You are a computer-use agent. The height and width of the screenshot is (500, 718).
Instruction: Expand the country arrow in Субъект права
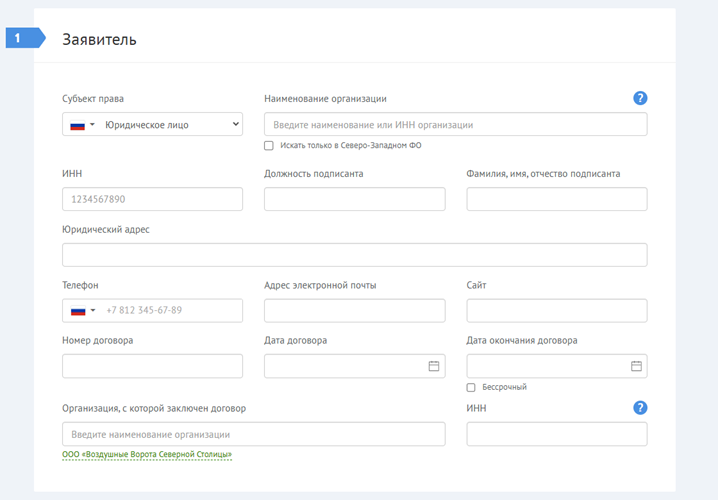92,125
